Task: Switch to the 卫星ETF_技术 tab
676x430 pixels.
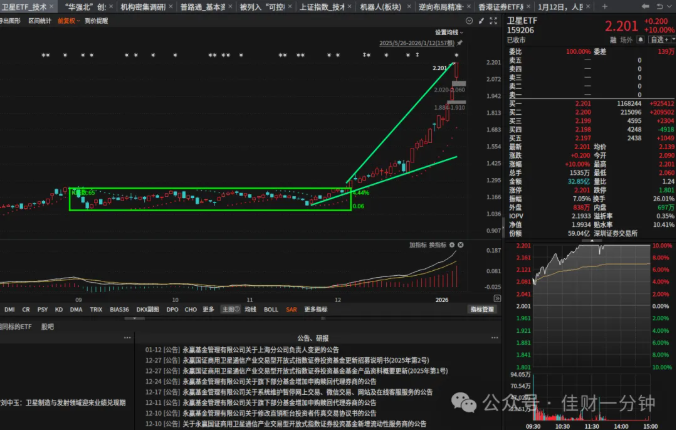Action: 24,7
